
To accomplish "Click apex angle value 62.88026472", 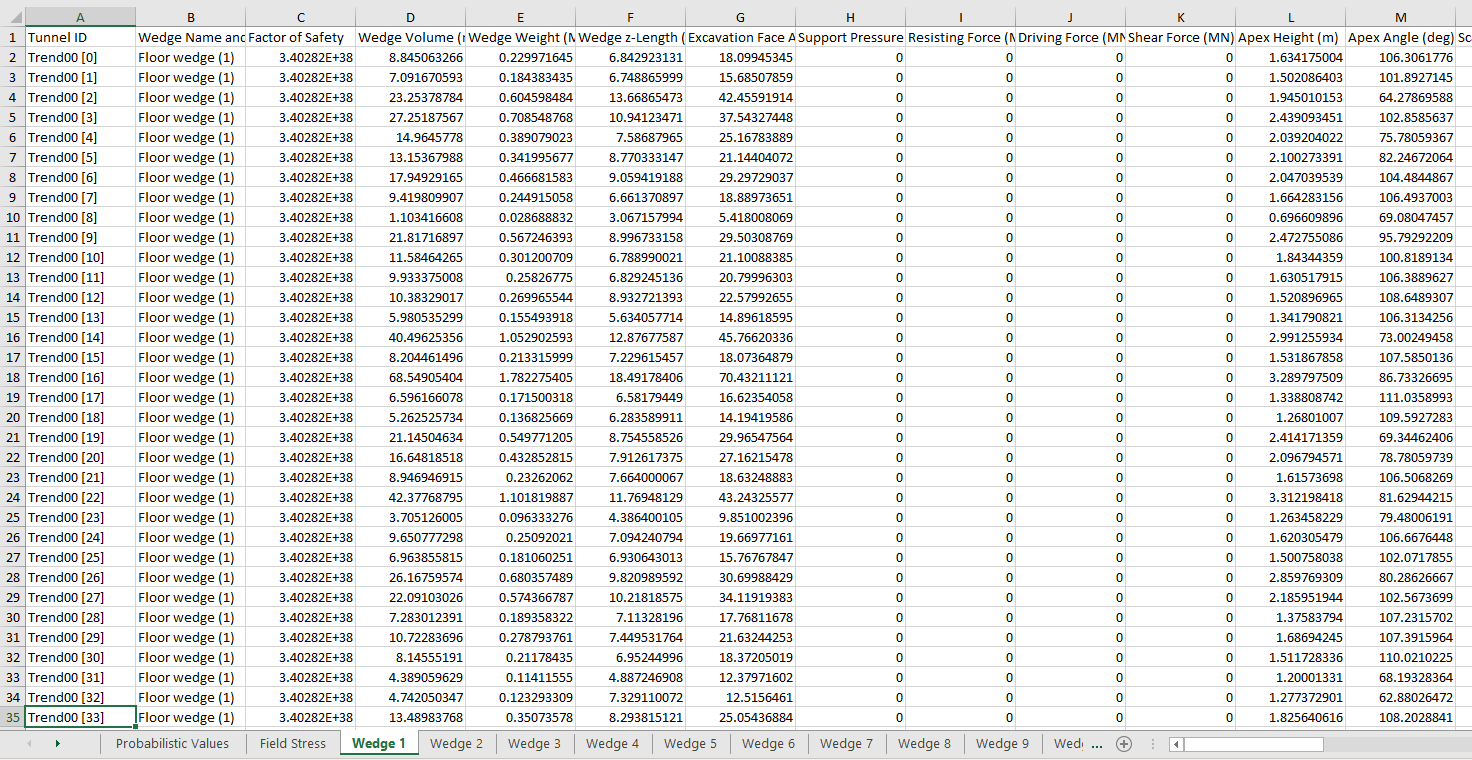I will 1400,697.
